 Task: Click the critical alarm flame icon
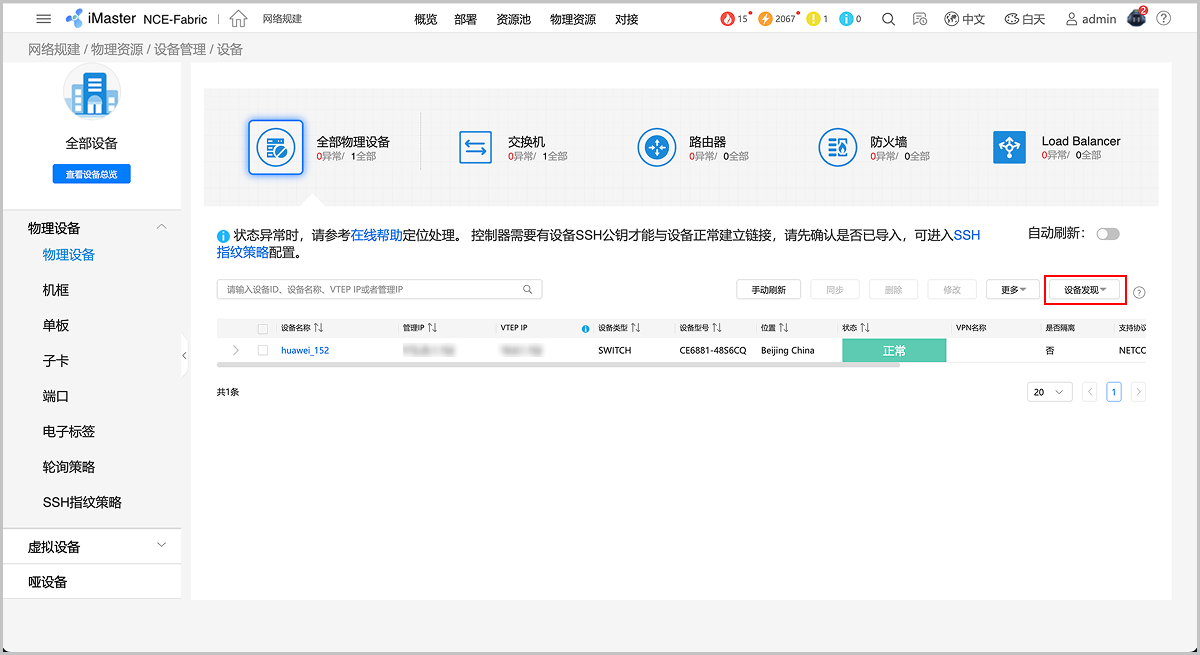[727, 19]
